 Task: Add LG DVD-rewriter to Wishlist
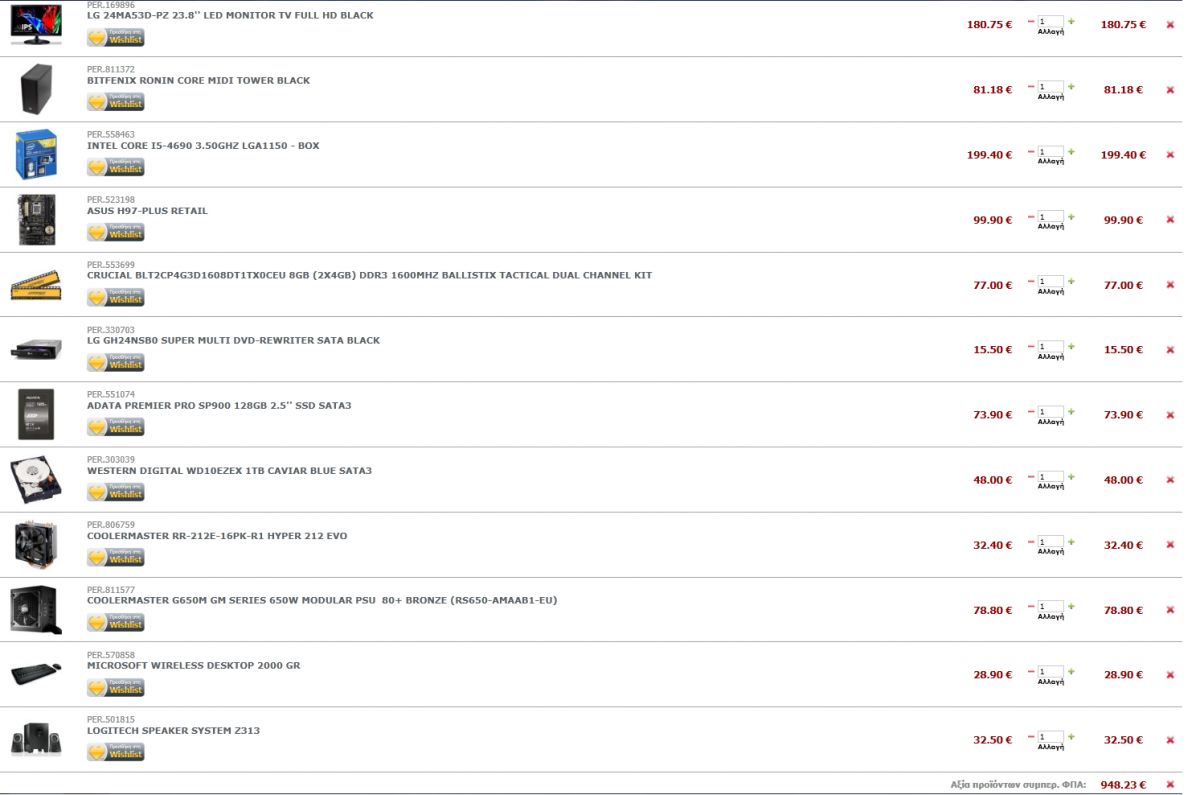(116, 362)
